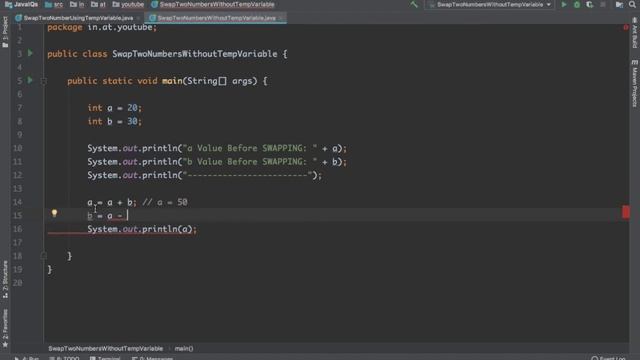Click main() in bottom breadcrumb
This screenshot has height=360, width=640.
pos(184,349)
